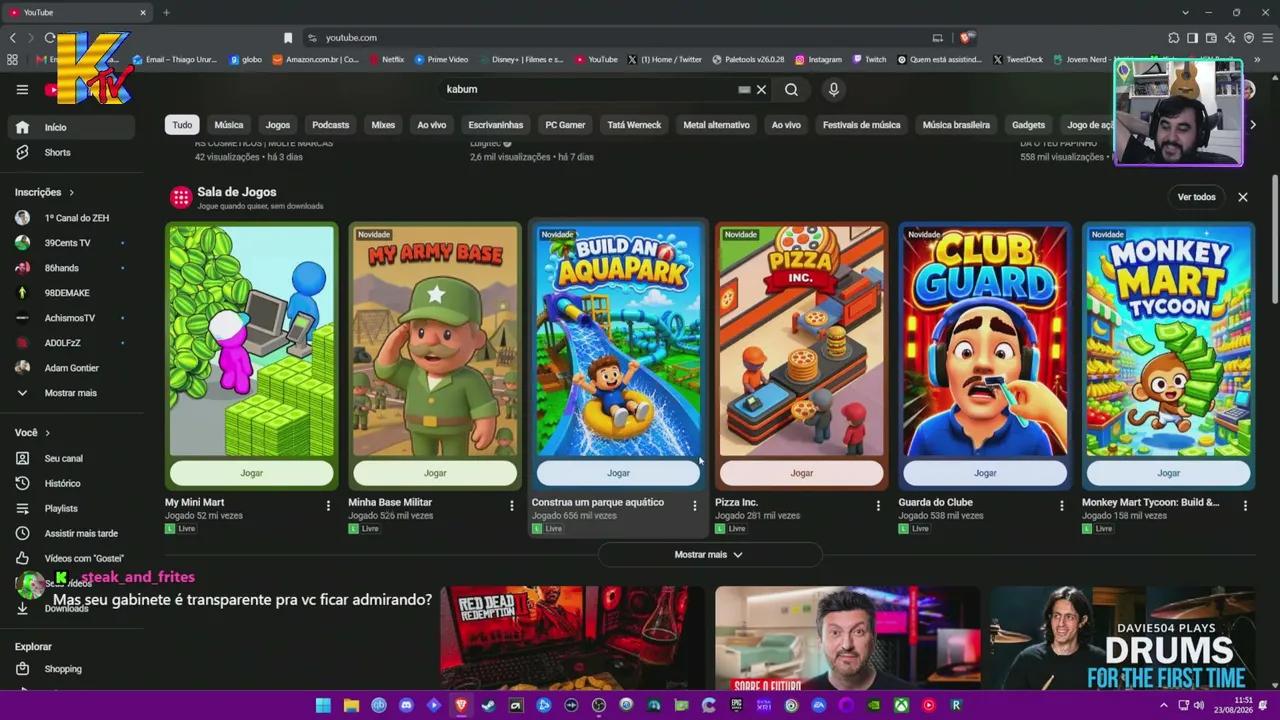The image size is (1280, 720).
Task: Select the Escrivaninhas filter chip
Action: 496,125
